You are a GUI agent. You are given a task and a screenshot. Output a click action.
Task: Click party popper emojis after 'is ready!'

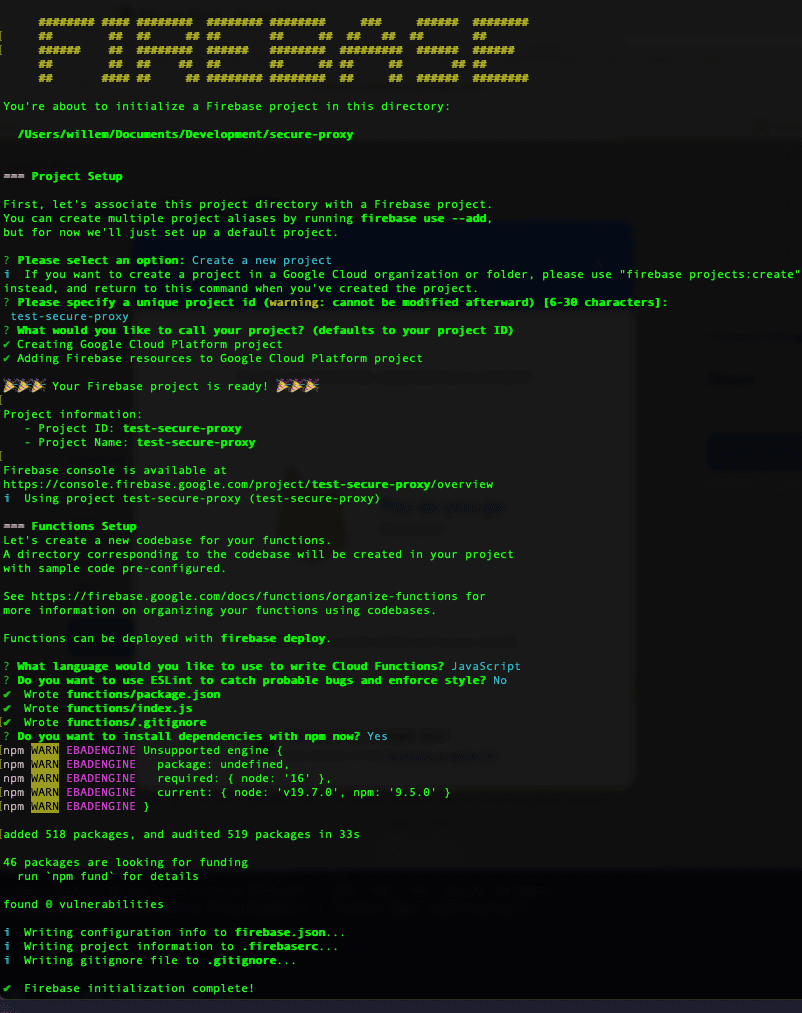[297, 386]
